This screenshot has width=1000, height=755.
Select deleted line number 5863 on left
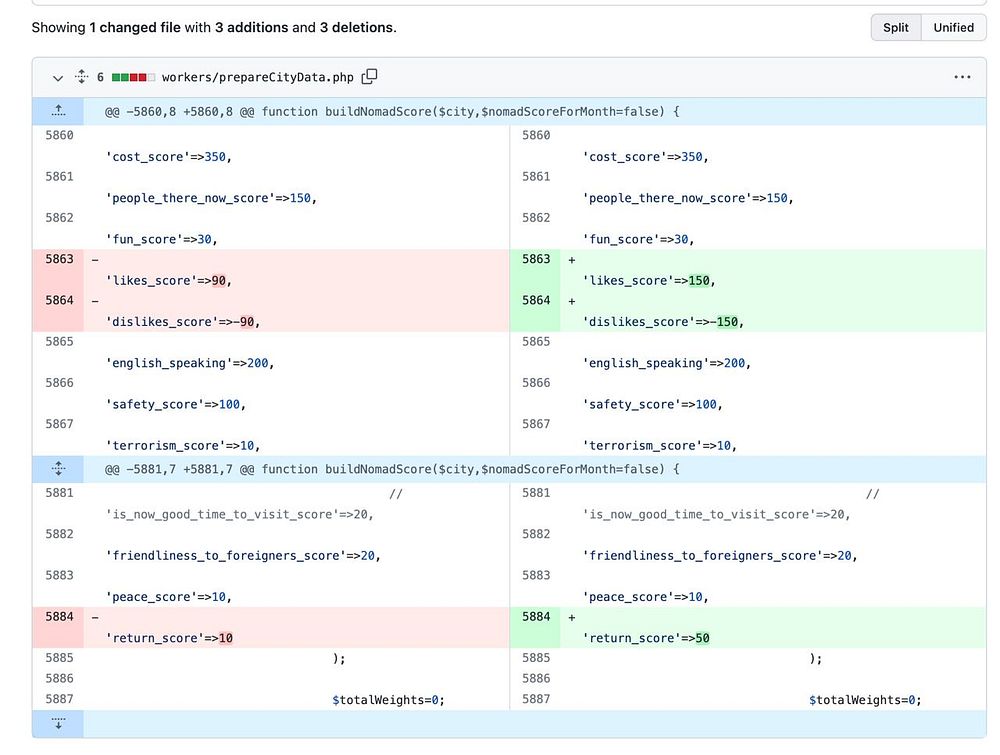pyautogui.click(x=60, y=259)
